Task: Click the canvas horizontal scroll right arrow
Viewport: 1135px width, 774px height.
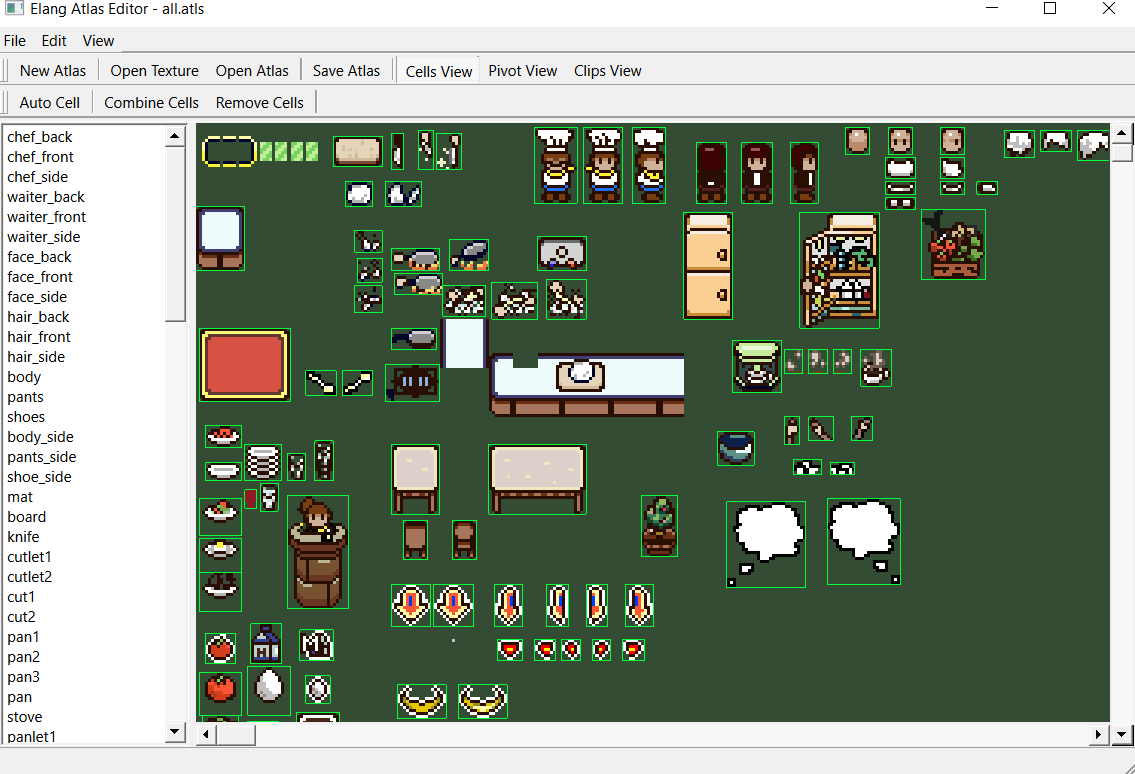Action: pos(1099,735)
